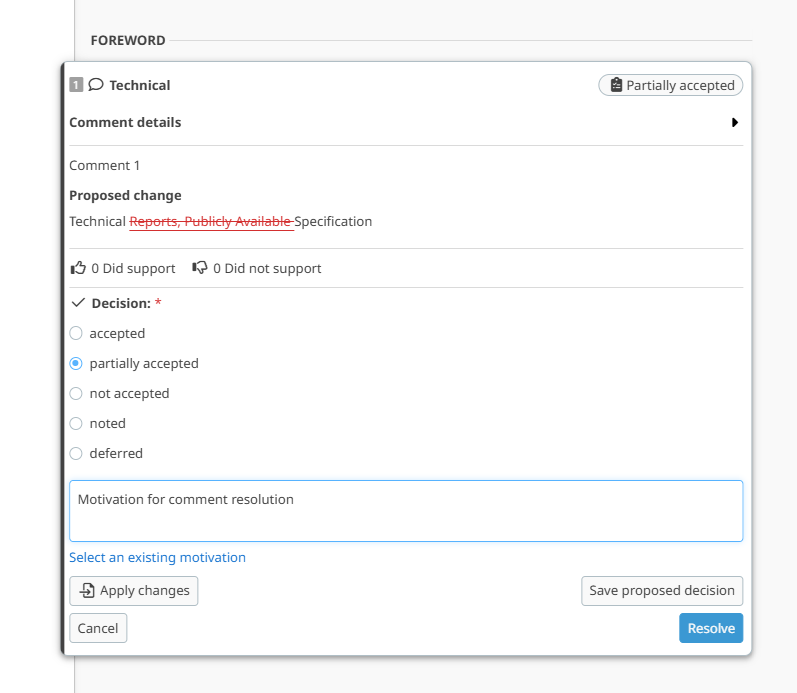Viewport: 797px width, 693px height.
Task: Mark the decision as noted
Action: point(76,423)
